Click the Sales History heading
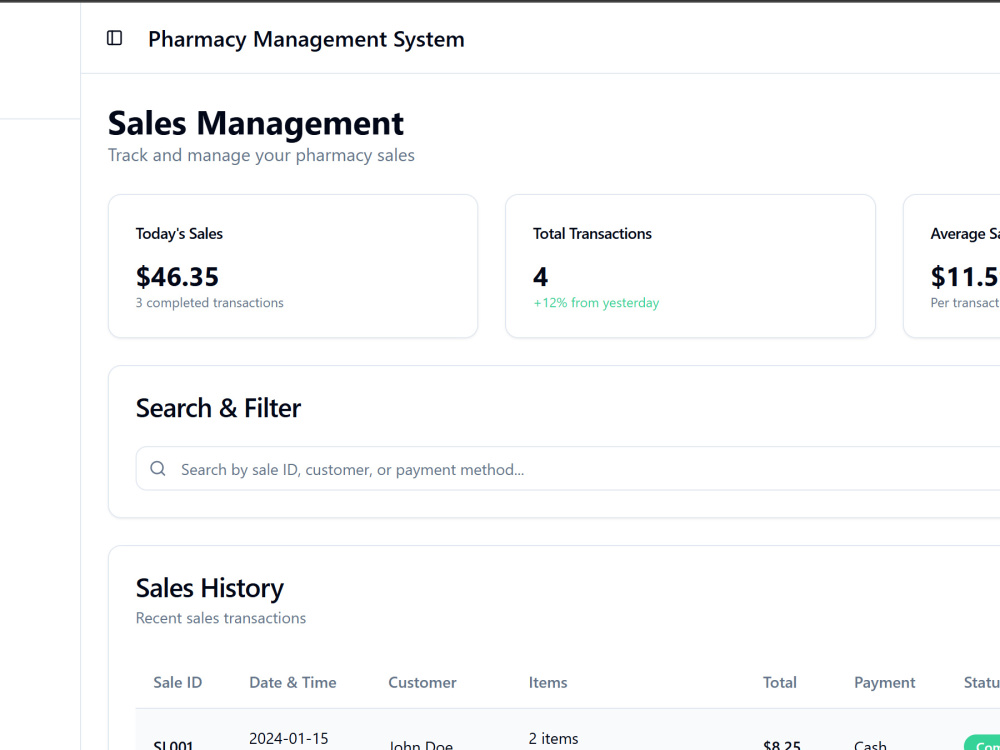 pyautogui.click(x=210, y=588)
